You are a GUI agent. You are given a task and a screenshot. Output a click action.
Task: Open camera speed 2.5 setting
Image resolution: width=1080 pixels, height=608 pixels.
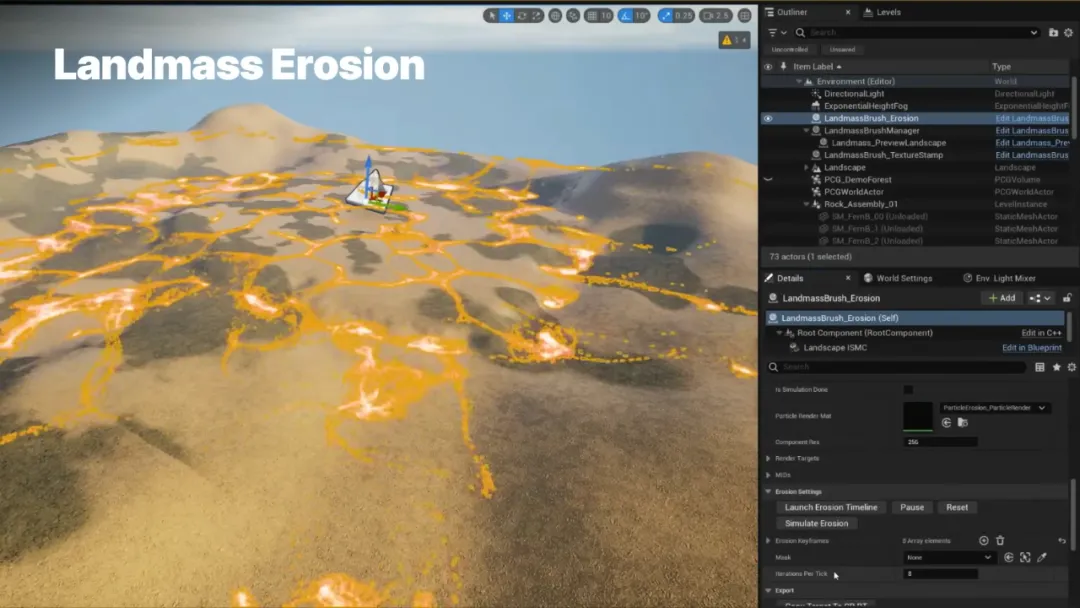coord(716,15)
